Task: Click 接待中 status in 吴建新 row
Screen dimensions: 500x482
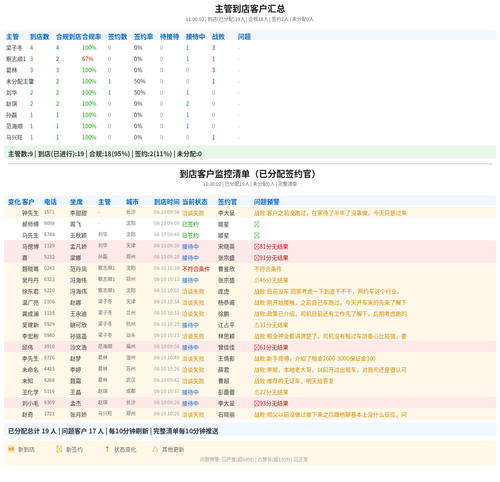Action: click(x=190, y=325)
